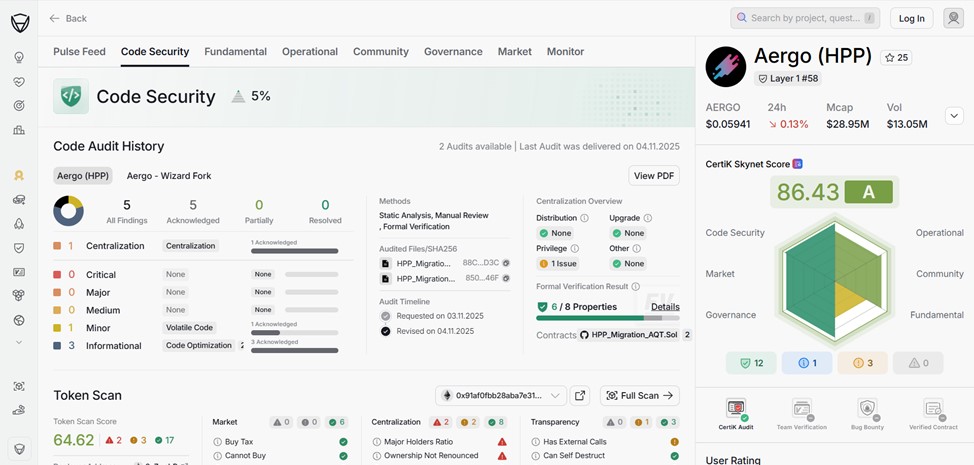
Task: Click the globe icon in left sidebar
Action: point(19,320)
